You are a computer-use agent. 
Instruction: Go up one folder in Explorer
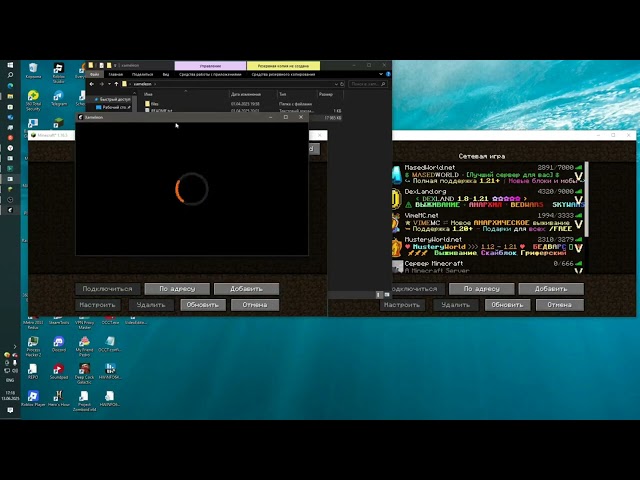116,84
